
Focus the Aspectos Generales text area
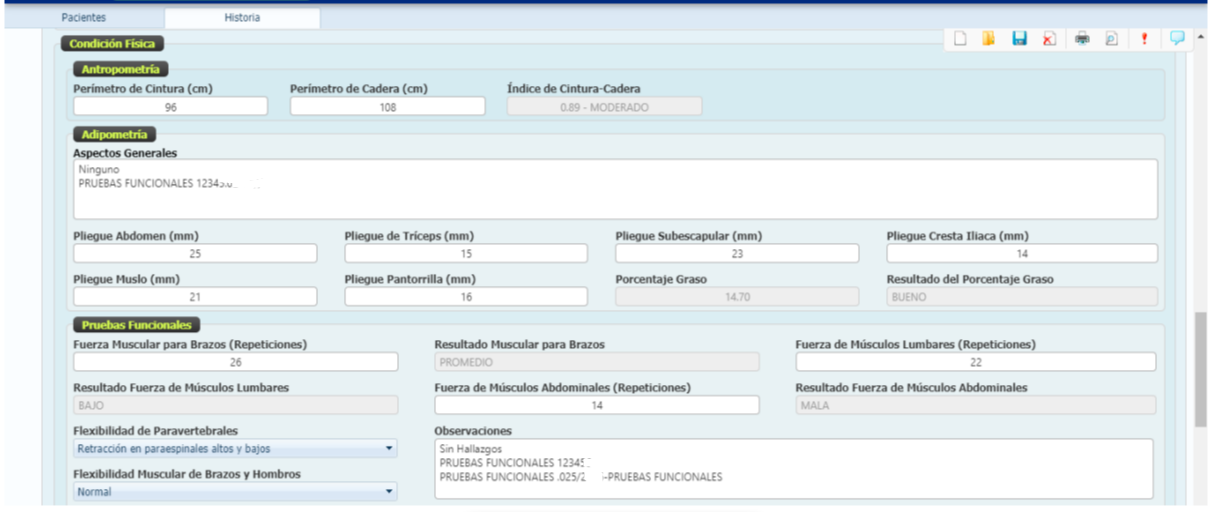615,189
